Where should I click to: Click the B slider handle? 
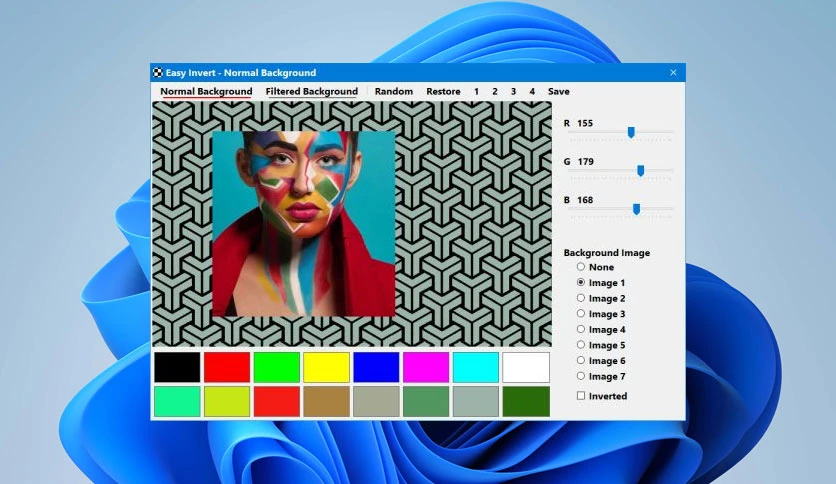(x=636, y=209)
